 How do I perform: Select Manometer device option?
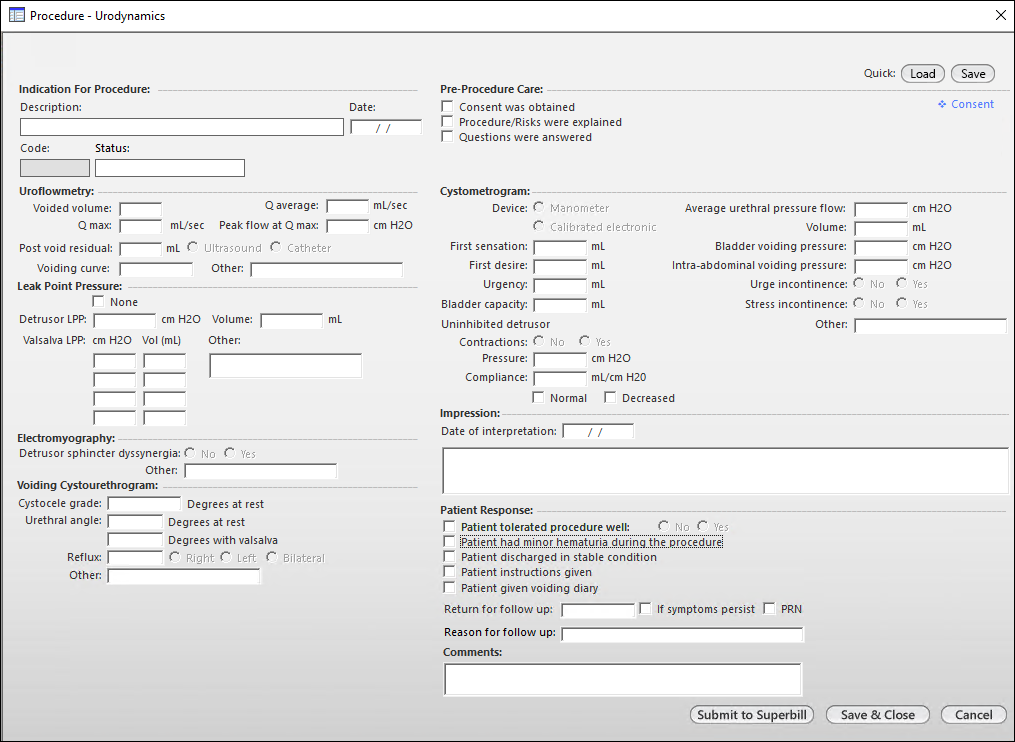[x=539, y=207]
